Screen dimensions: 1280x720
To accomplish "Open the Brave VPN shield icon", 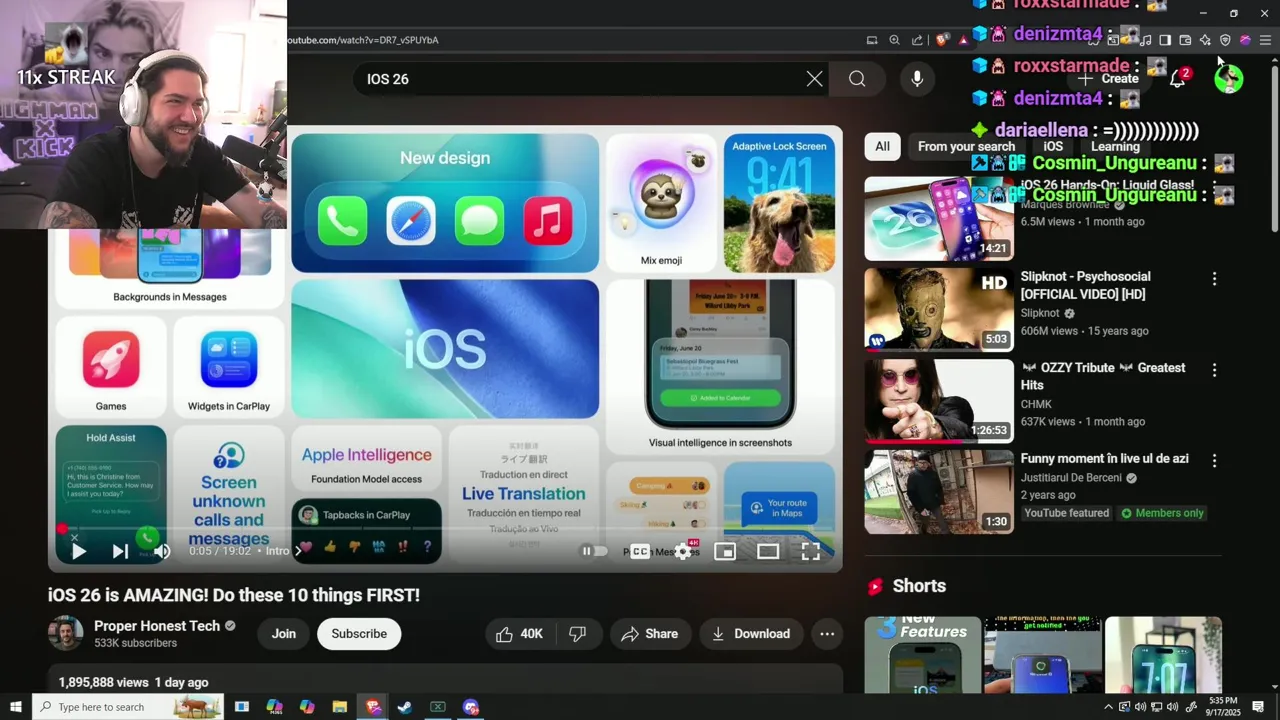I will [x=1225, y=40].
